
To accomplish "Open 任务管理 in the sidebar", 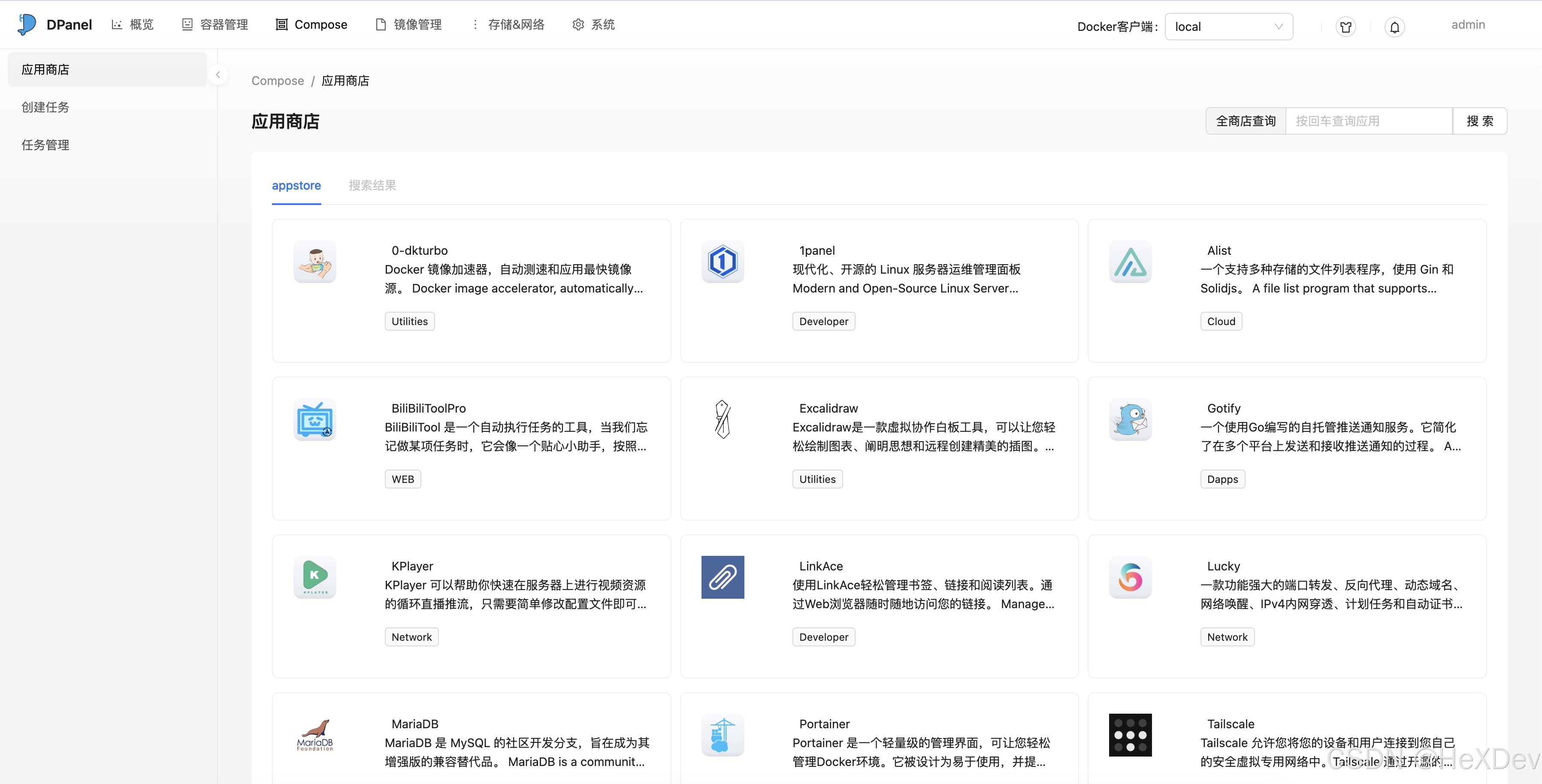I will [x=107, y=145].
